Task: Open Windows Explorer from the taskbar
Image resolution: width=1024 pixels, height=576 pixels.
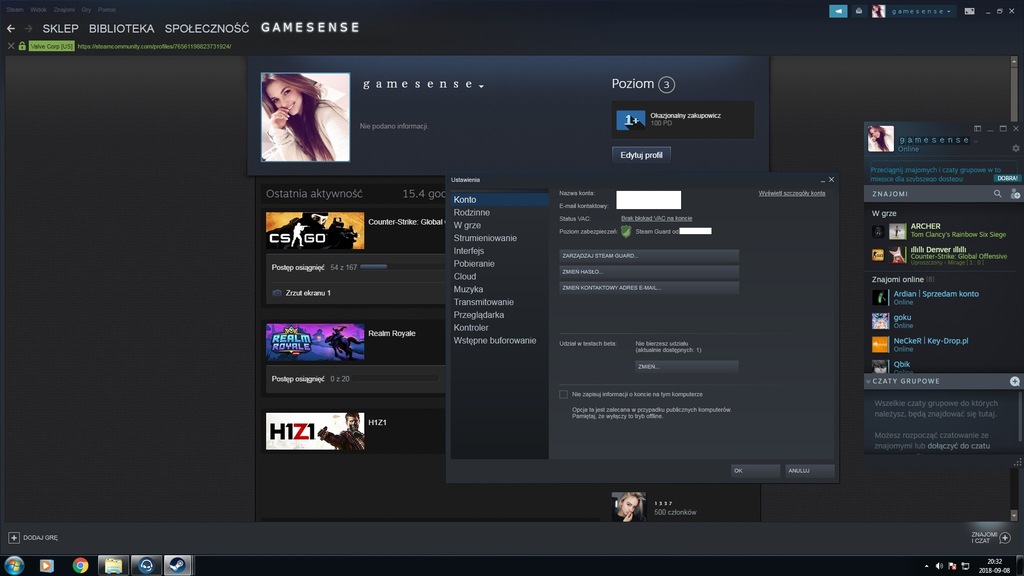Action: [113, 565]
